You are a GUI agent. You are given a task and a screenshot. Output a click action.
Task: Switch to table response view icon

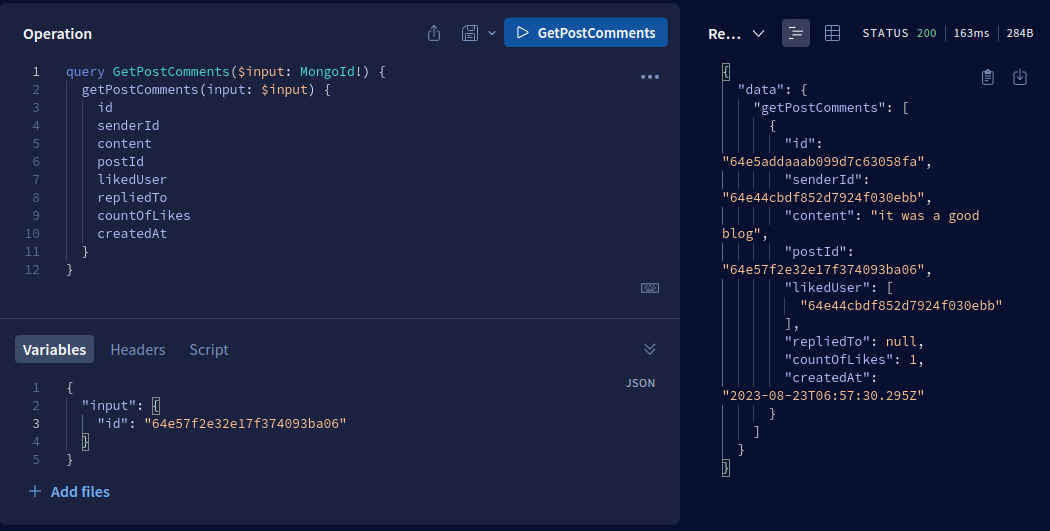[x=832, y=33]
